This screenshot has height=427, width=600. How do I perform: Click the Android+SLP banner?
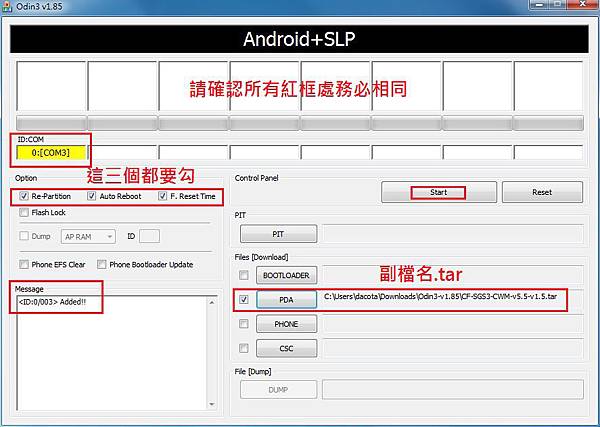tap(299, 39)
